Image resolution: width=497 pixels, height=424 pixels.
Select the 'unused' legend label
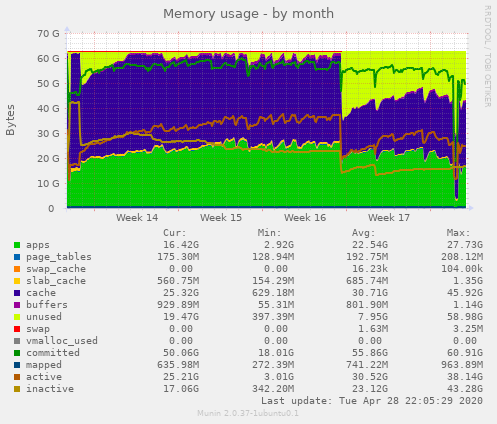tap(44, 317)
